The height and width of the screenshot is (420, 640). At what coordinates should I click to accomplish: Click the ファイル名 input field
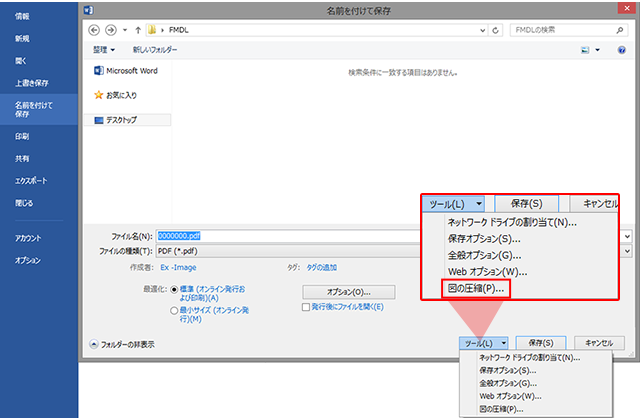click(x=290, y=236)
